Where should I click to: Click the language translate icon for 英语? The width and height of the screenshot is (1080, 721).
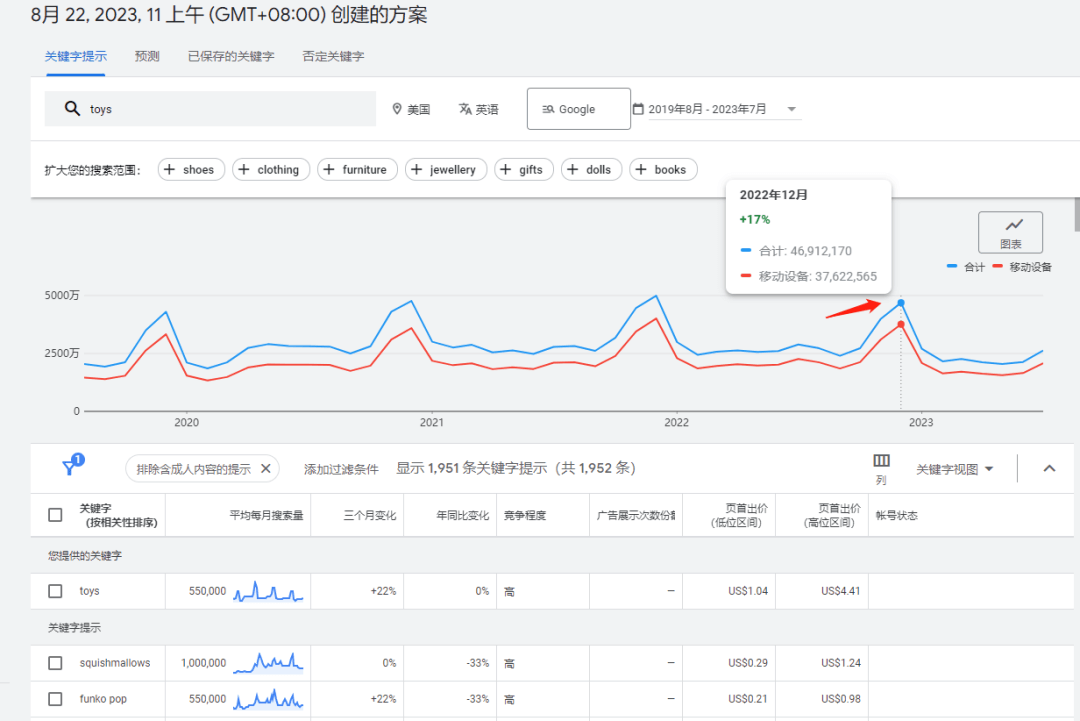click(465, 109)
